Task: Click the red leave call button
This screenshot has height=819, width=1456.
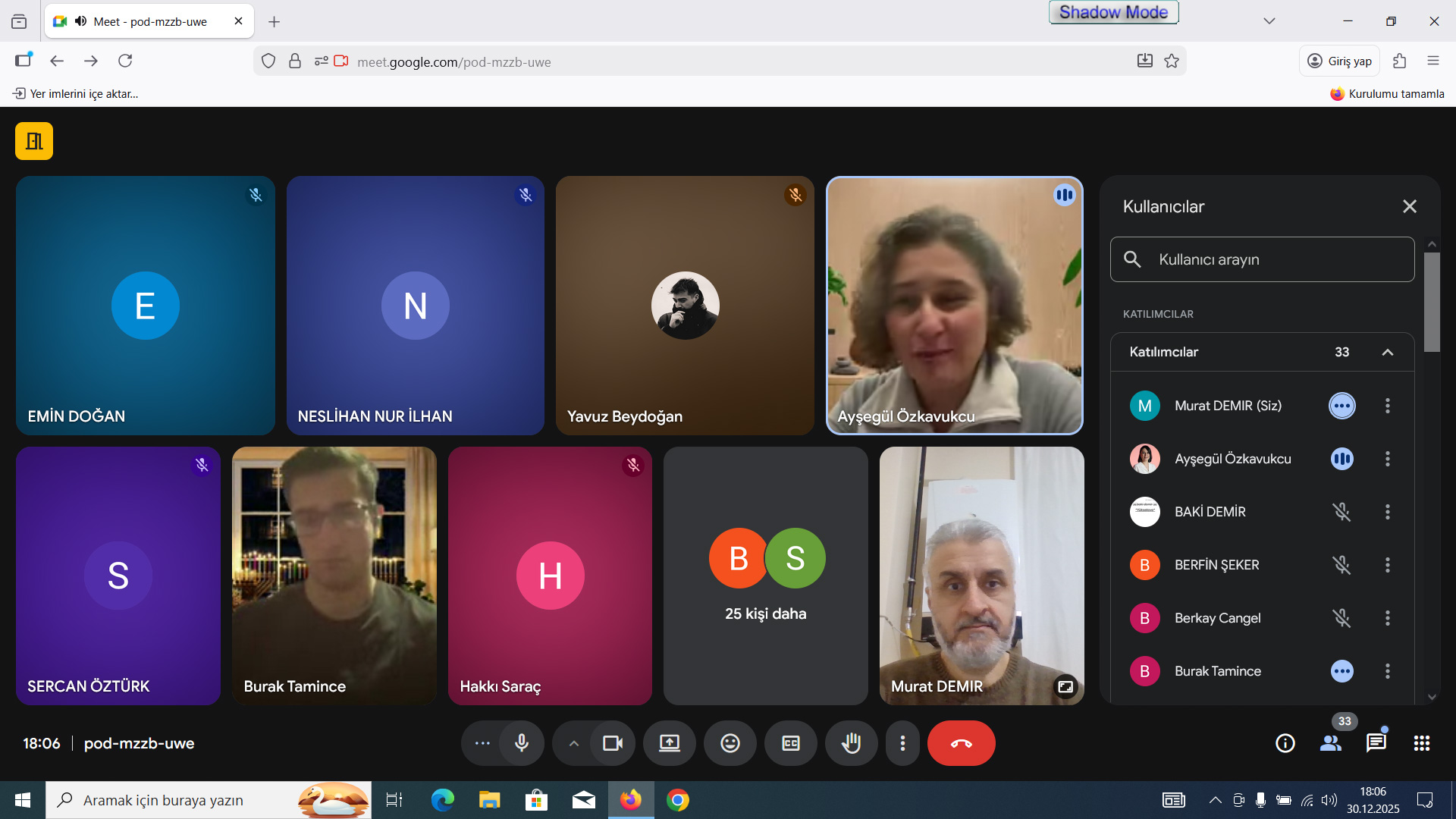Action: click(x=961, y=743)
